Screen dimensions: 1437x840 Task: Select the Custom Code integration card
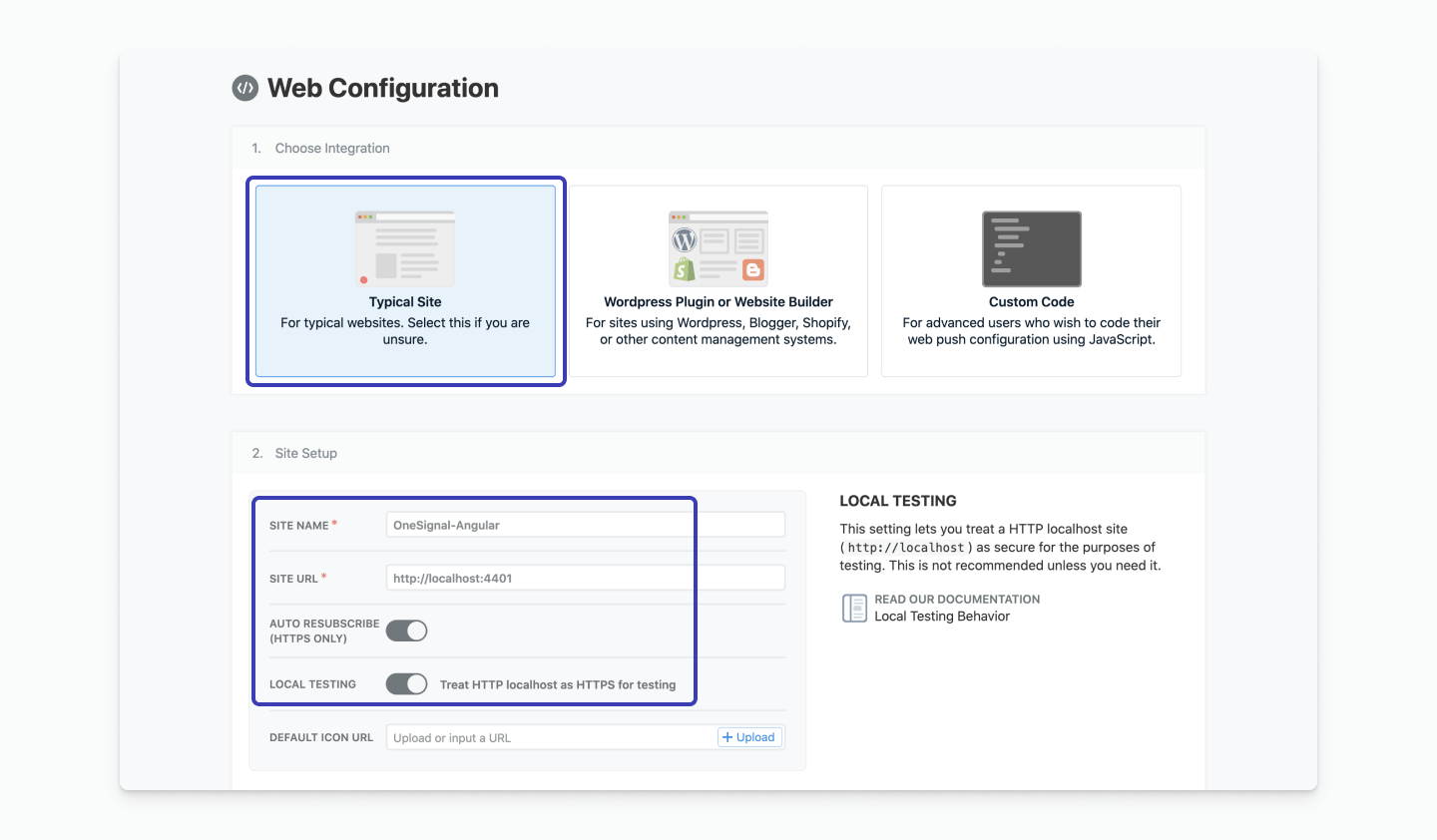[x=1031, y=281]
